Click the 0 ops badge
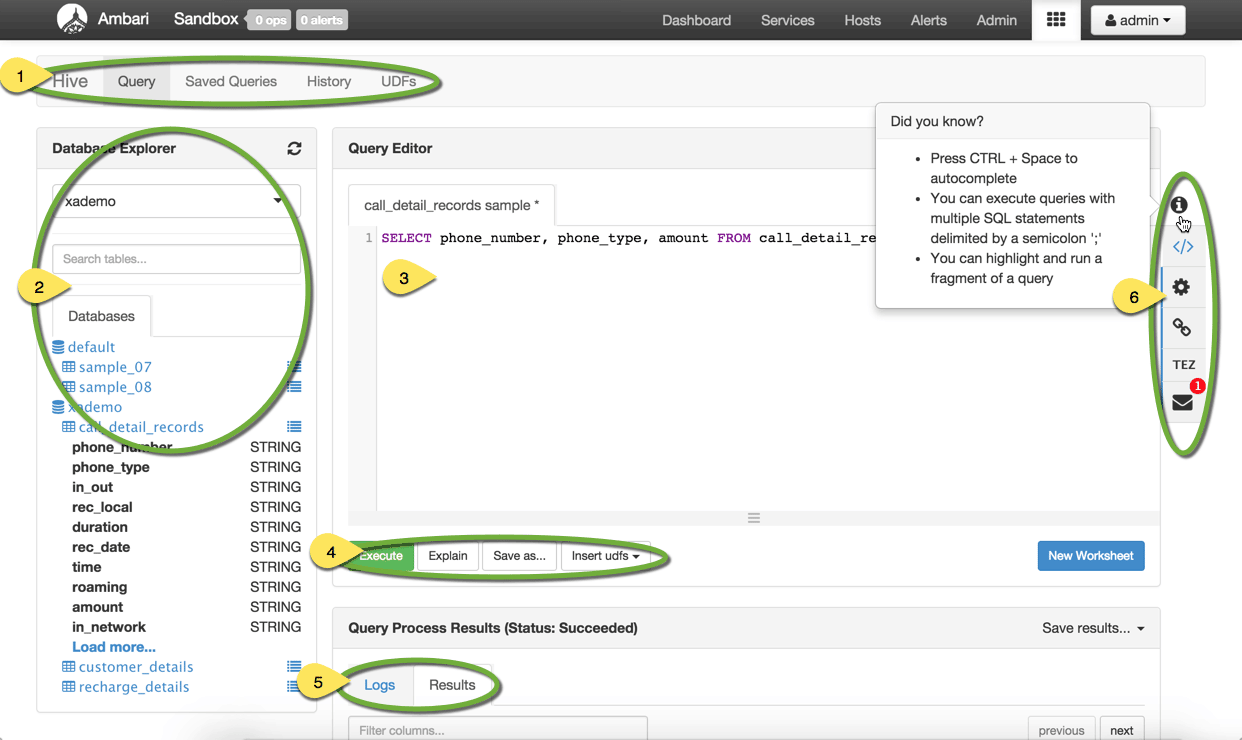1242x740 pixels. 269,20
